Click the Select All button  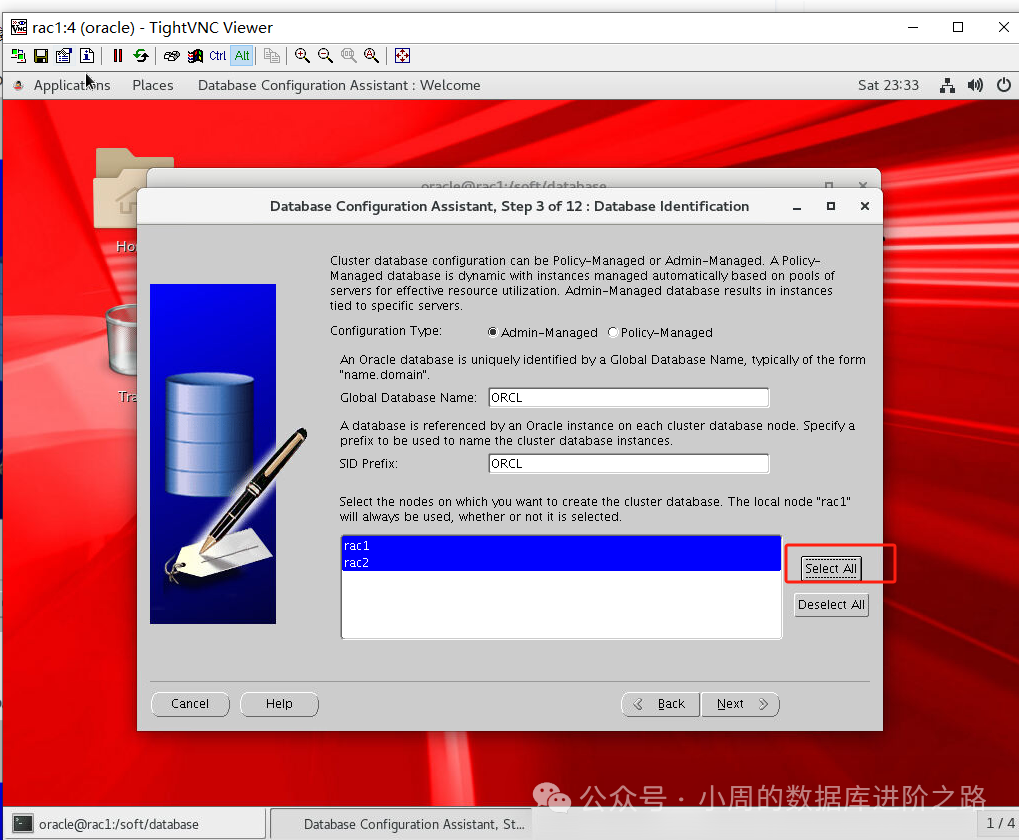pos(831,568)
